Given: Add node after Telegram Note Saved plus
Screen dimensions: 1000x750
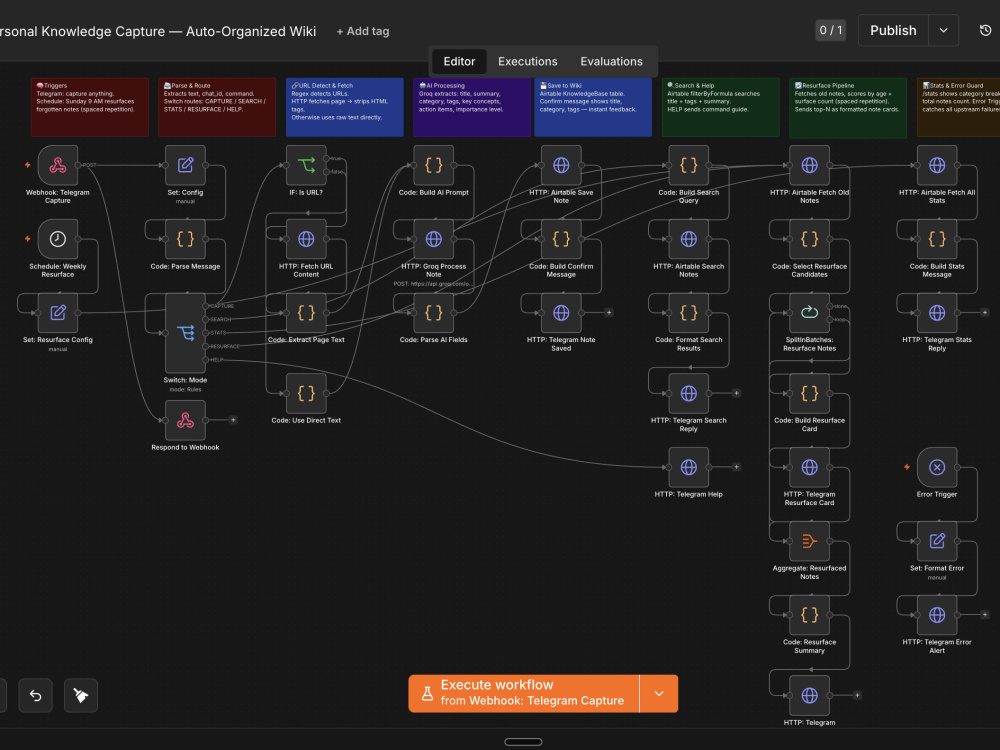Looking at the screenshot, I should tap(609, 312).
